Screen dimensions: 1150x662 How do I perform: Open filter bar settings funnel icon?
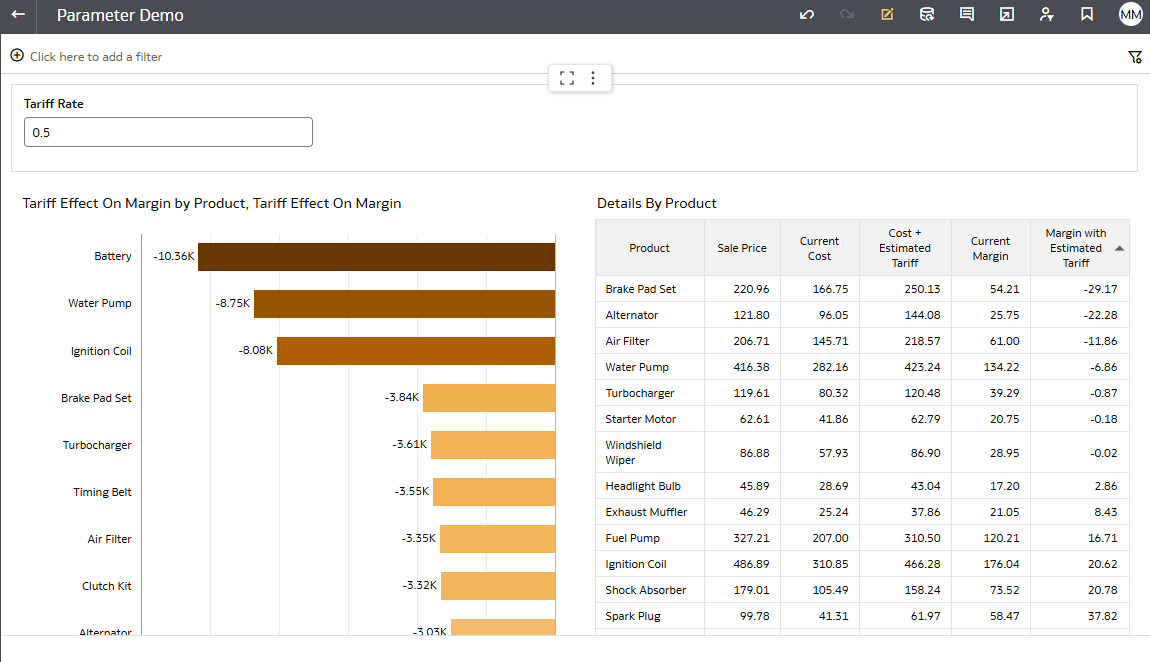coord(1134,57)
